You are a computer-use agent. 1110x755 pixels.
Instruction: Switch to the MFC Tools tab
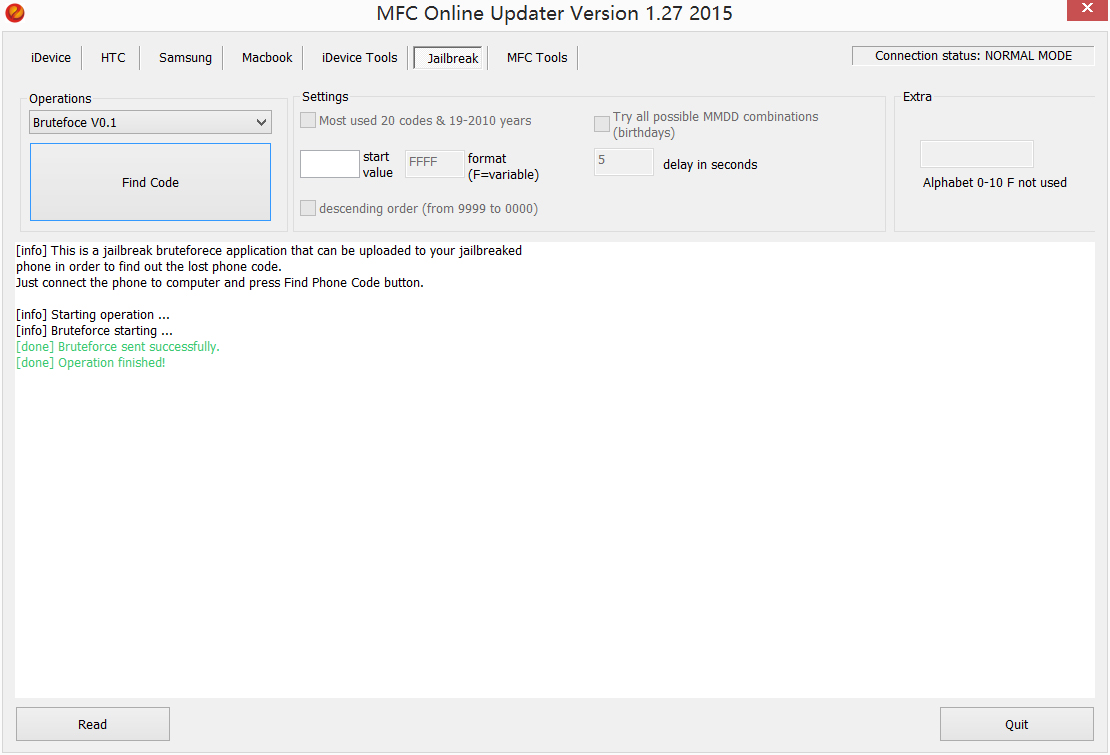(537, 58)
